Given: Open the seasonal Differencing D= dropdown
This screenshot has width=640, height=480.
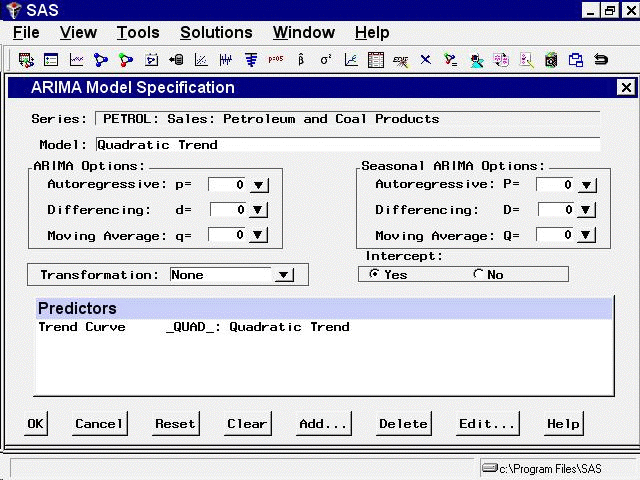Looking at the screenshot, I should [587, 210].
